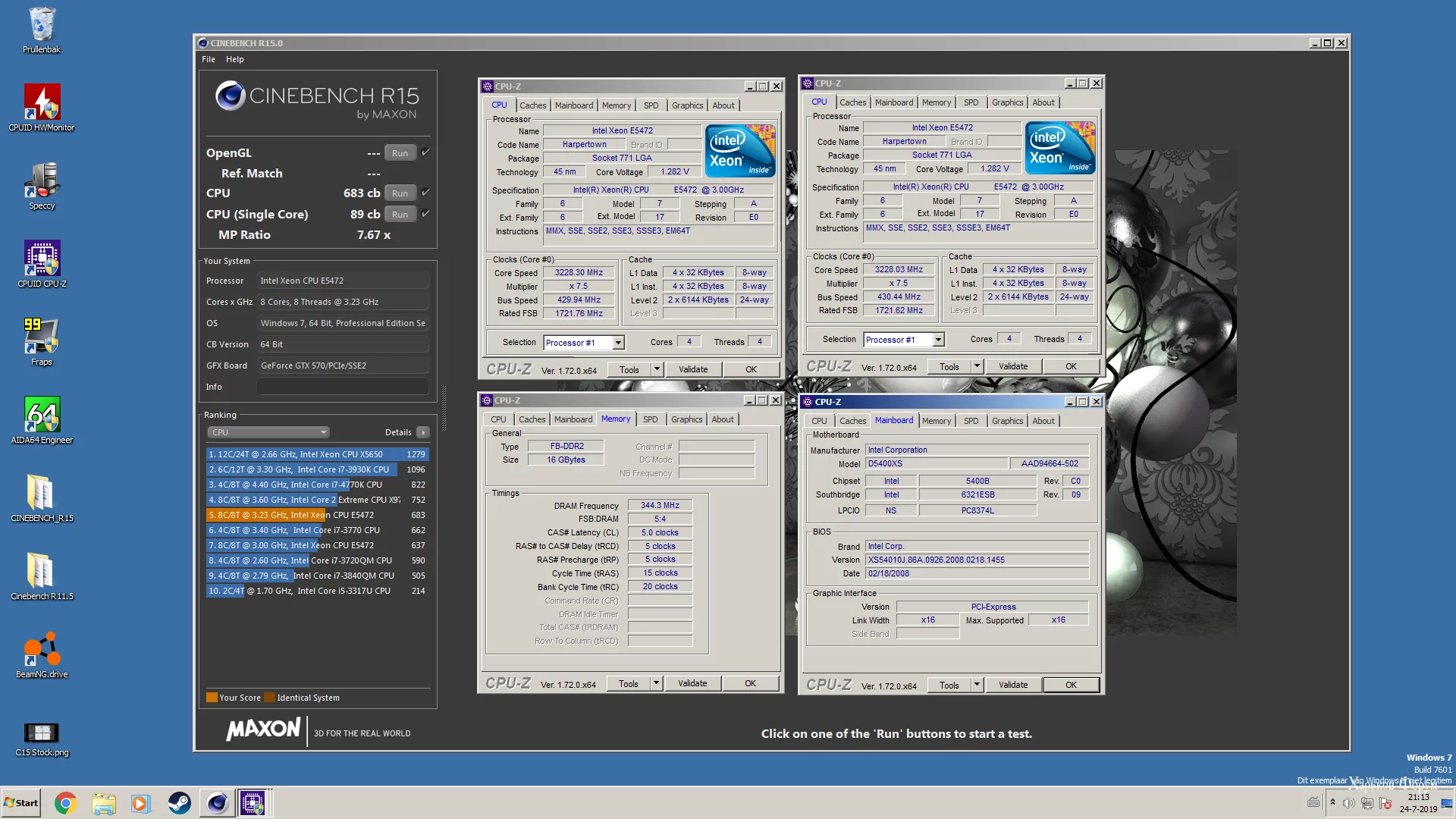This screenshot has width=1456, height=819.
Task: Click the Chrome icon in taskbar
Action: [x=65, y=803]
